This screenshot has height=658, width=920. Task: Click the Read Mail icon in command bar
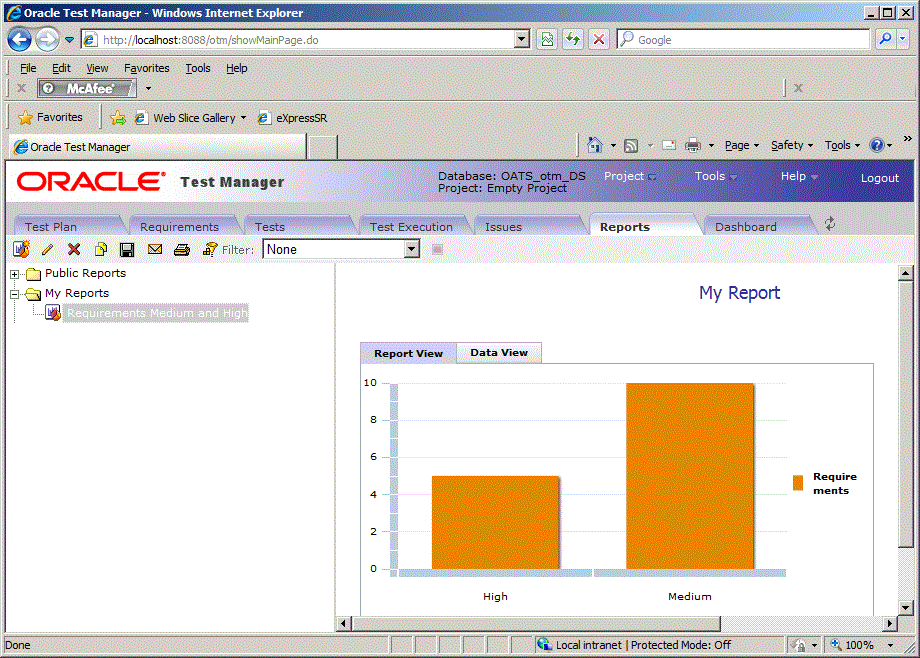pos(669,145)
